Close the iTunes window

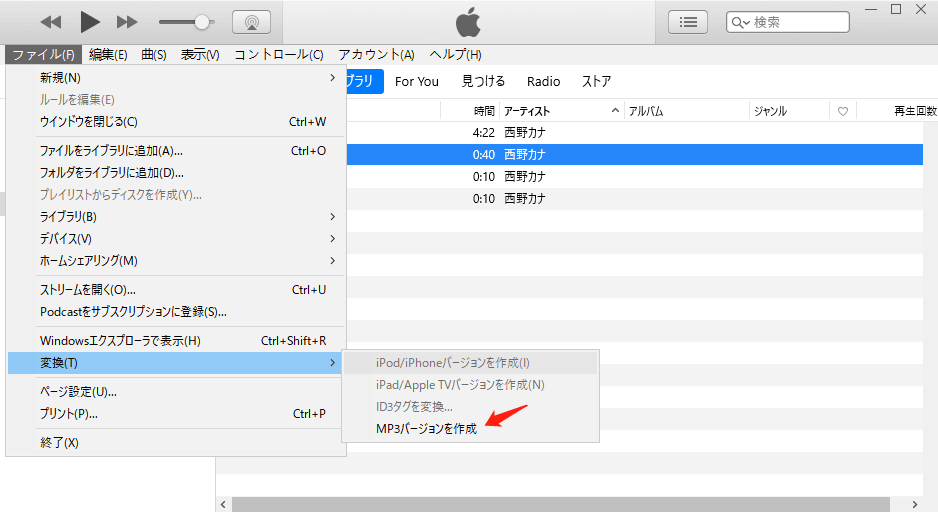pos(921,9)
